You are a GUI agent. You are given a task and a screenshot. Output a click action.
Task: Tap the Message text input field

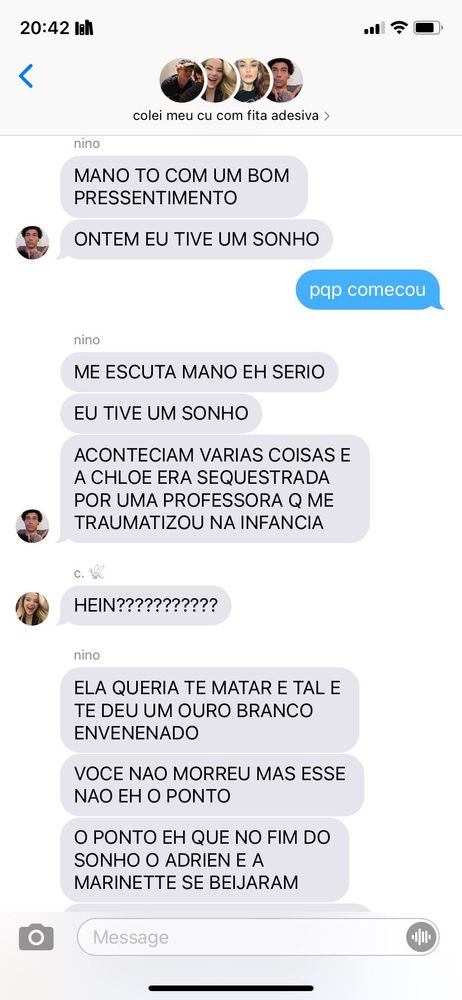pyautogui.click(x=258, y=937)
